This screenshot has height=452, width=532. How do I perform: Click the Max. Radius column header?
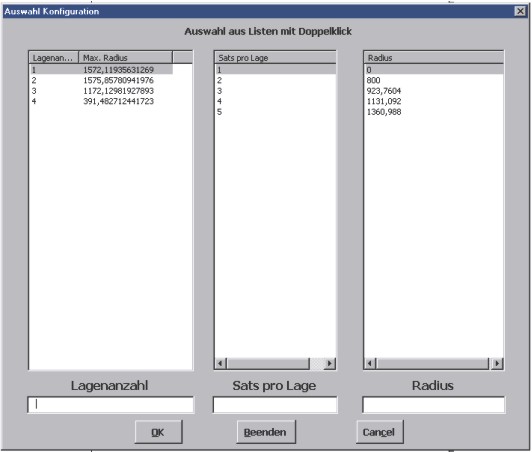click(126, 58)
